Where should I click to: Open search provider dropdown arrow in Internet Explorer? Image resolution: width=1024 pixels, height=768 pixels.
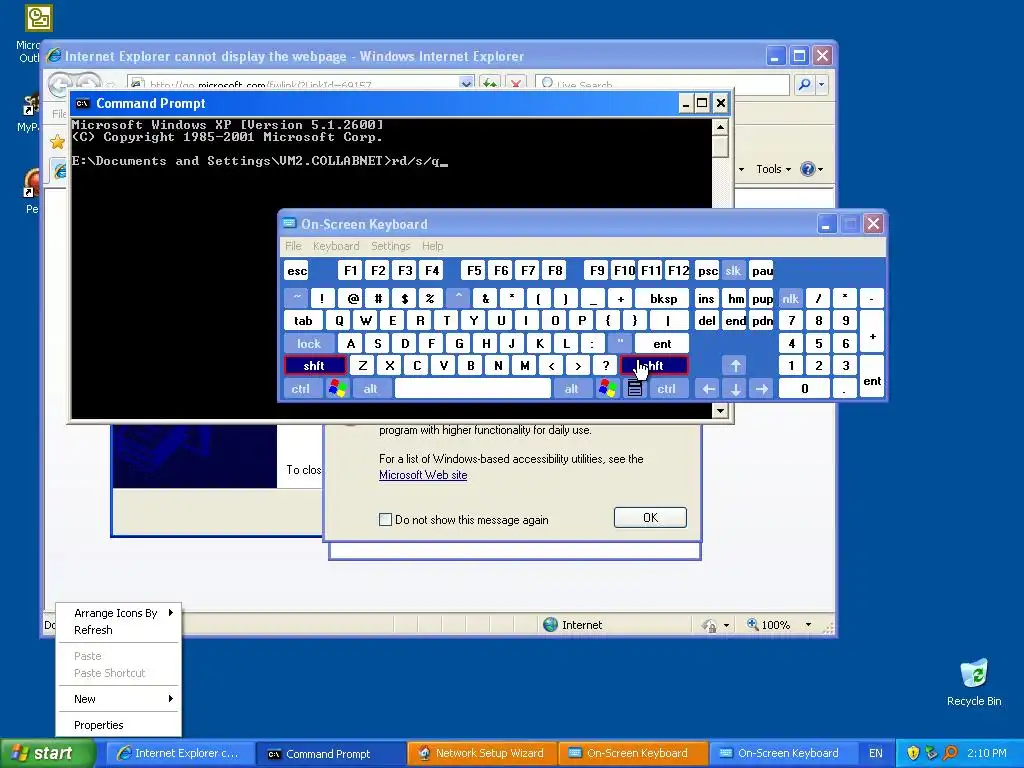(x=822, y=84)
